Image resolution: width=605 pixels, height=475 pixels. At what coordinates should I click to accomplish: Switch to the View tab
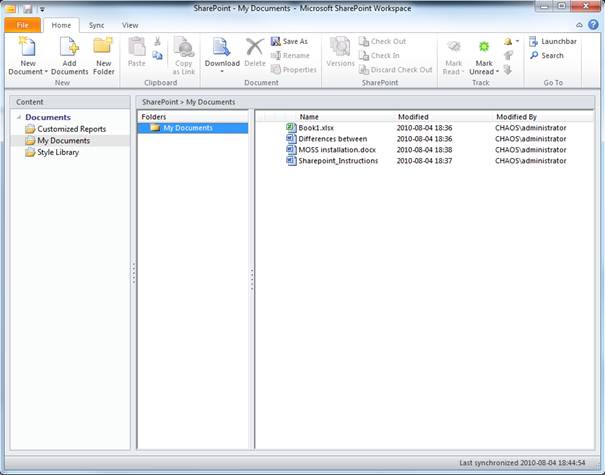(130, 25)
